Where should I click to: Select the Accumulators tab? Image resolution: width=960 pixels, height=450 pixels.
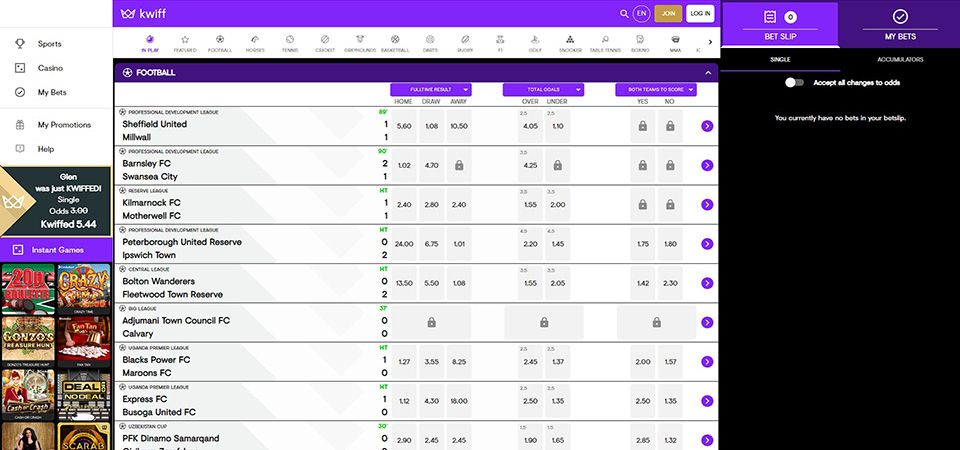point(900,59)
